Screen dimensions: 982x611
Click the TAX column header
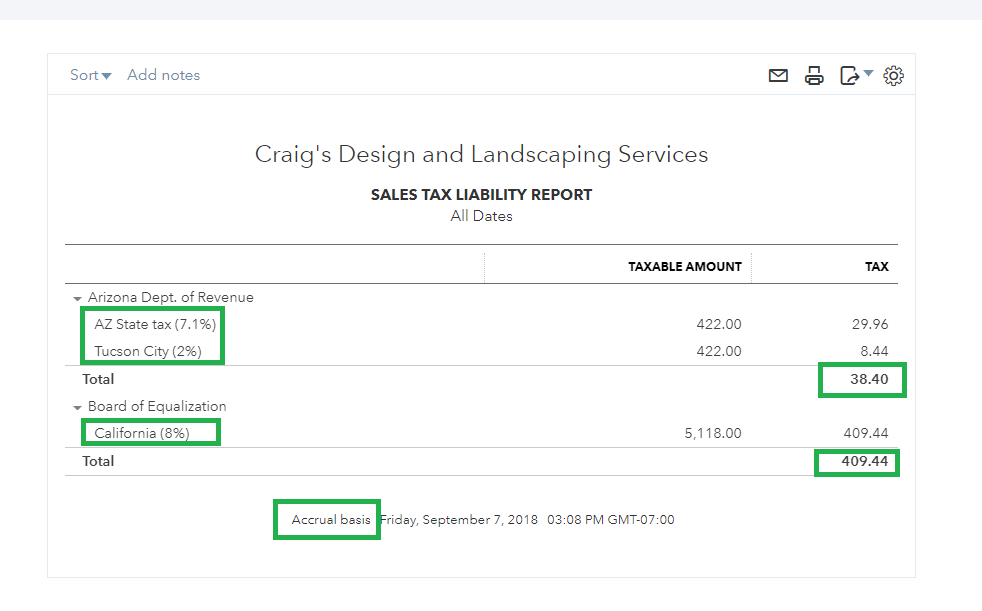(x=877, y=267)
